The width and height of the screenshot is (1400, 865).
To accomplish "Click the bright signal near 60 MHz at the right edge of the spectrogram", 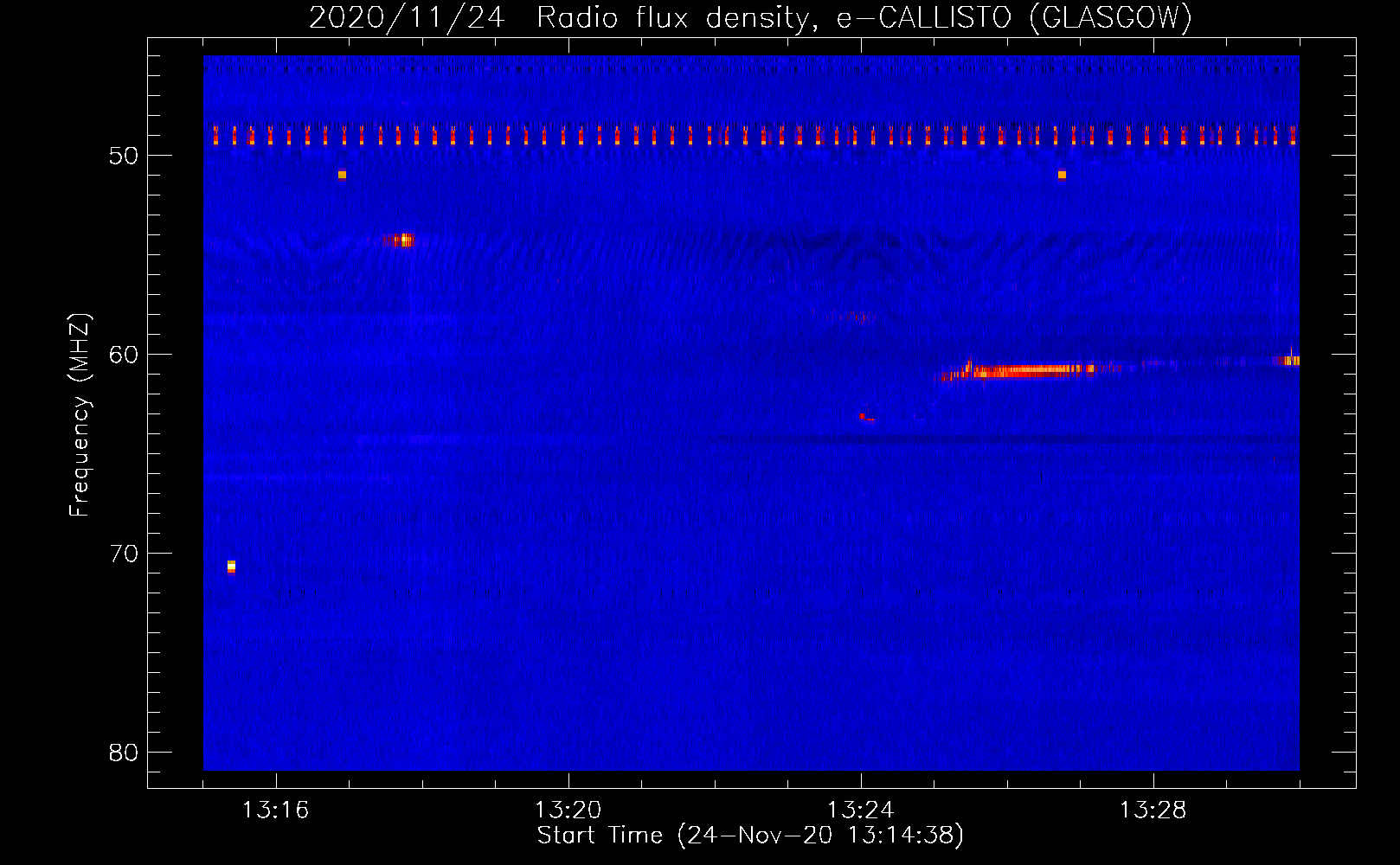I will [1288, 360].
